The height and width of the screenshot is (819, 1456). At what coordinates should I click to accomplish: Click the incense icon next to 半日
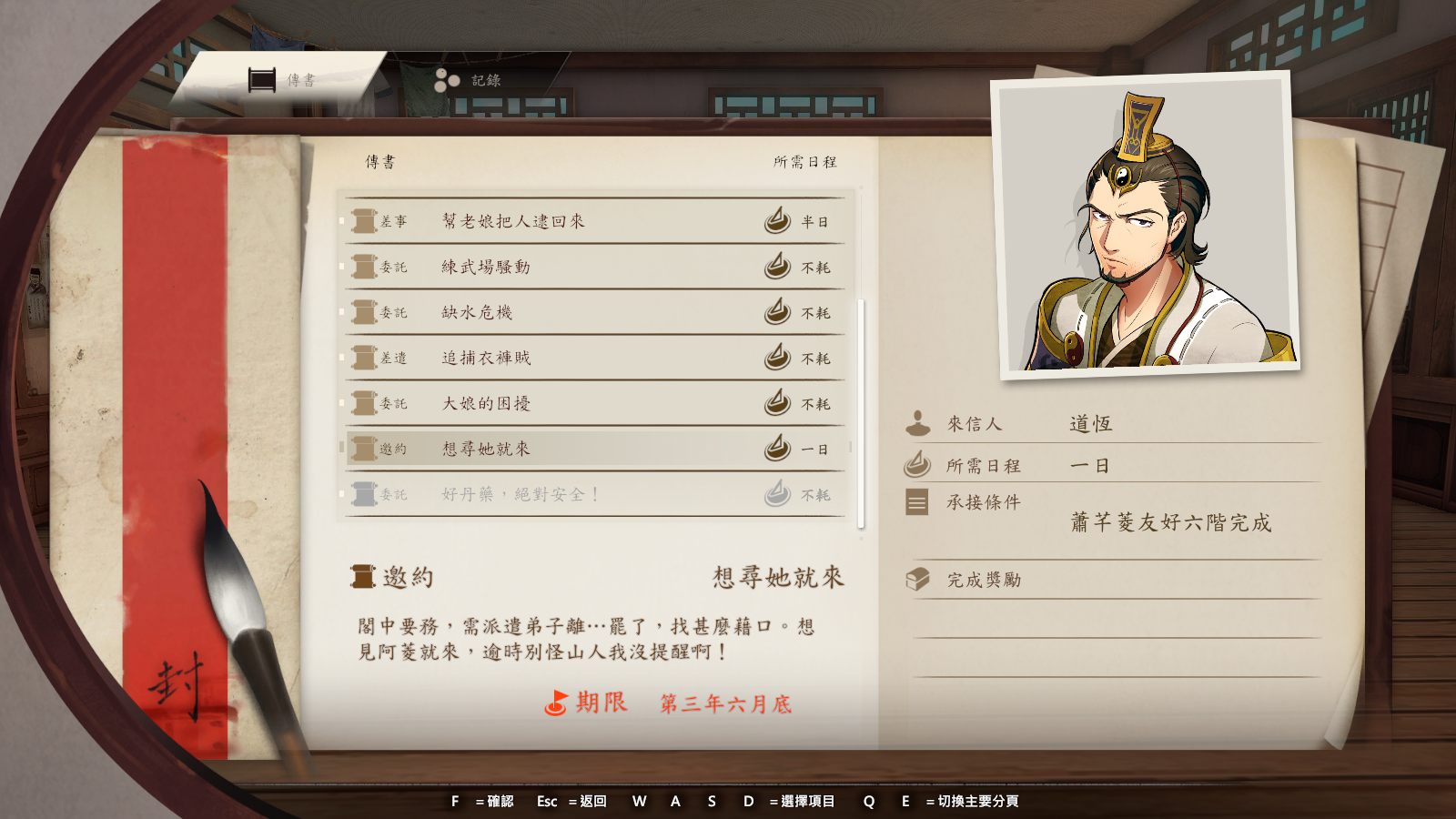777,220
